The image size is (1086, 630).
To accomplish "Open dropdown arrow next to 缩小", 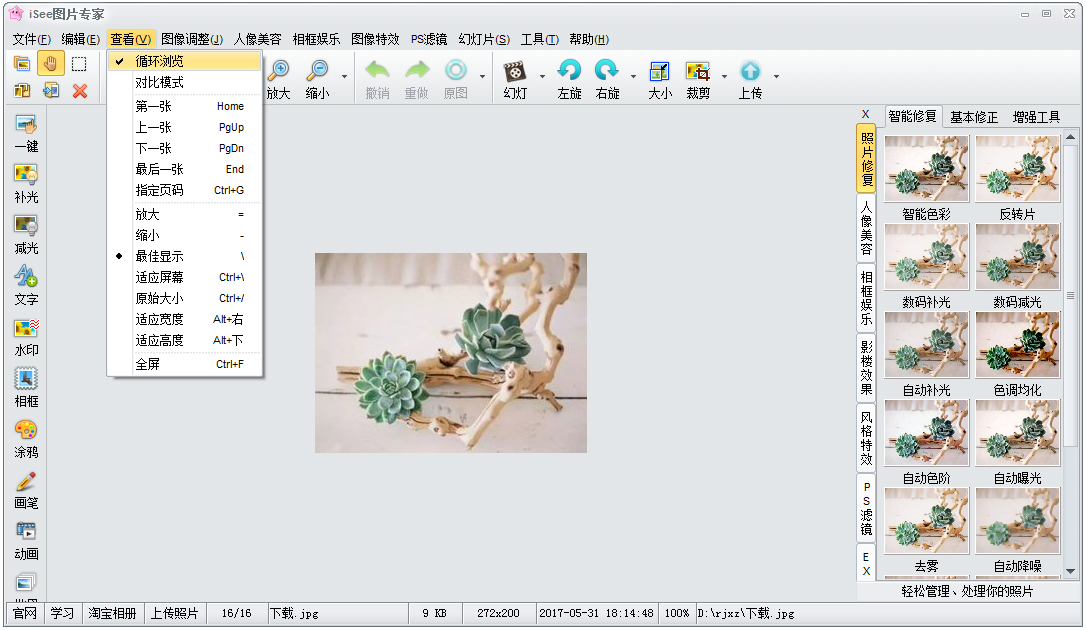I will tap(344, 76).
